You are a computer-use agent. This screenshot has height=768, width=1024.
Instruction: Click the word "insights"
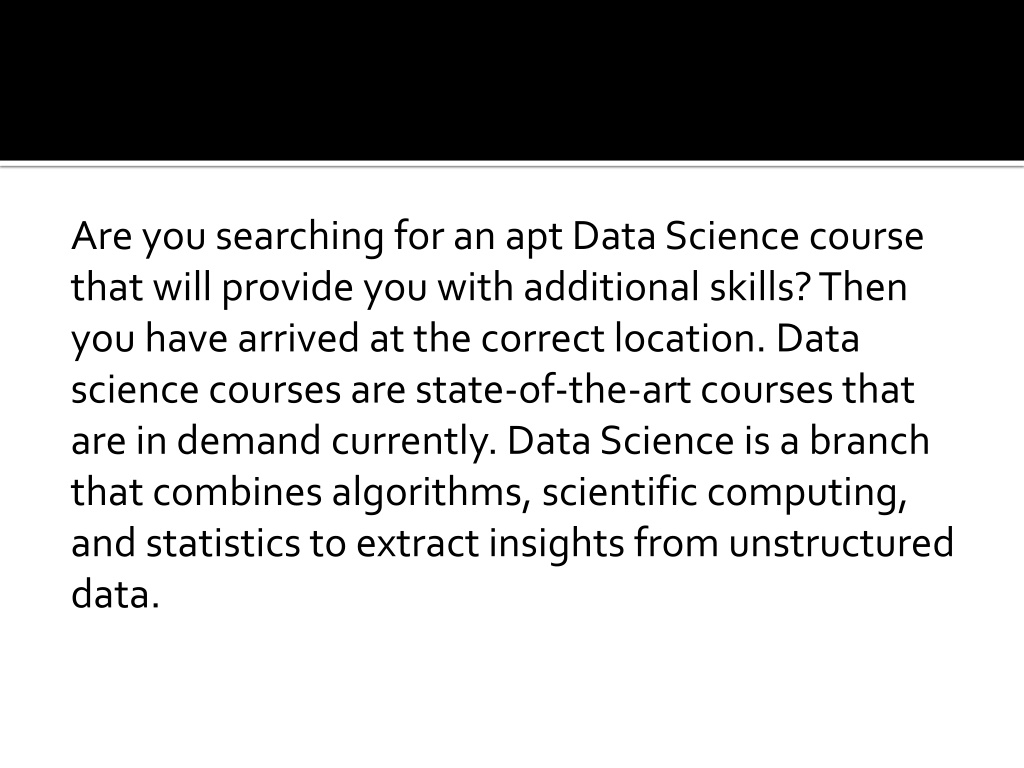[x=556, y=545]
